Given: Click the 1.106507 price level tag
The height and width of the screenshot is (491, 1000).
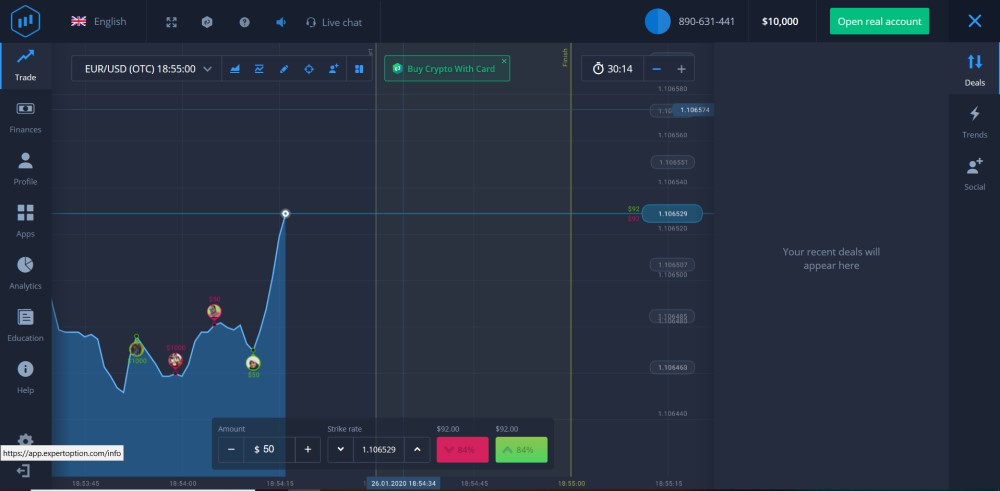Looking at the screenshot, I should coord(672,265).
